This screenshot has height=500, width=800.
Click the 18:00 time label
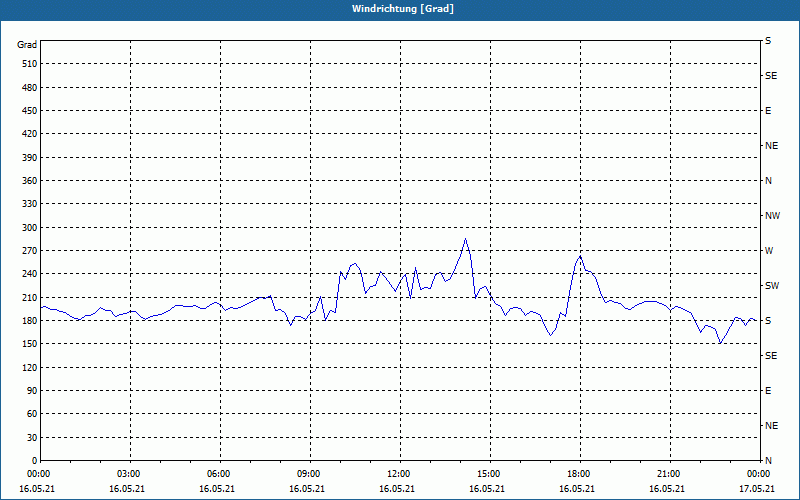pyautogui.click(x=580, y=474)
